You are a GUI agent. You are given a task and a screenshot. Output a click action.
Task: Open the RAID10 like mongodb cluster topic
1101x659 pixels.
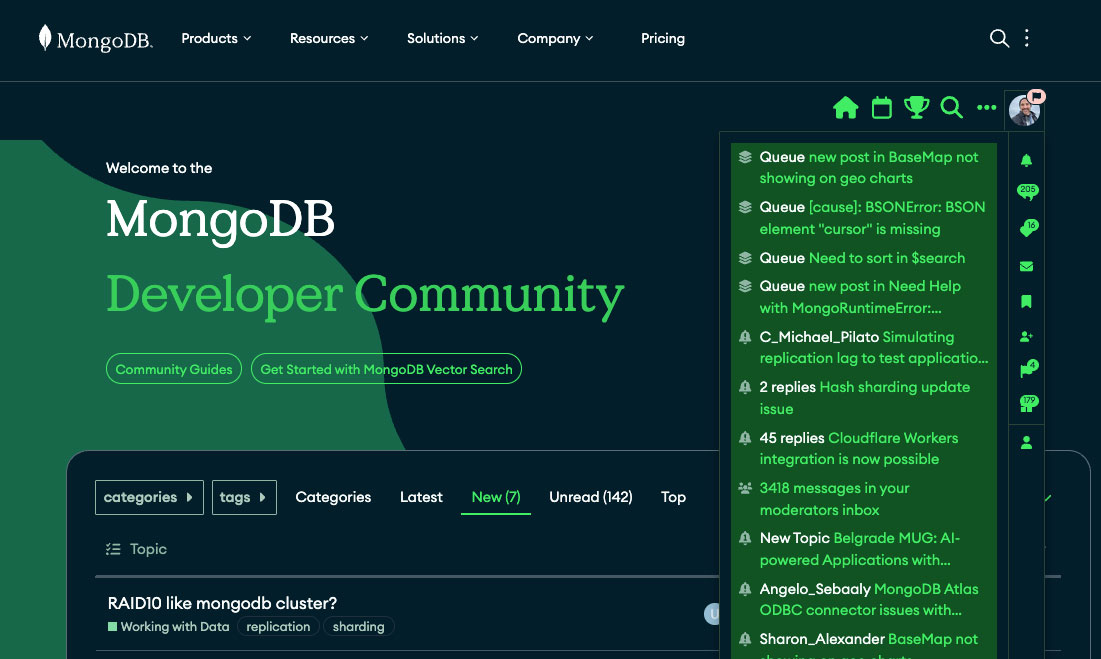pyautogui.click(x=223, y=603)
